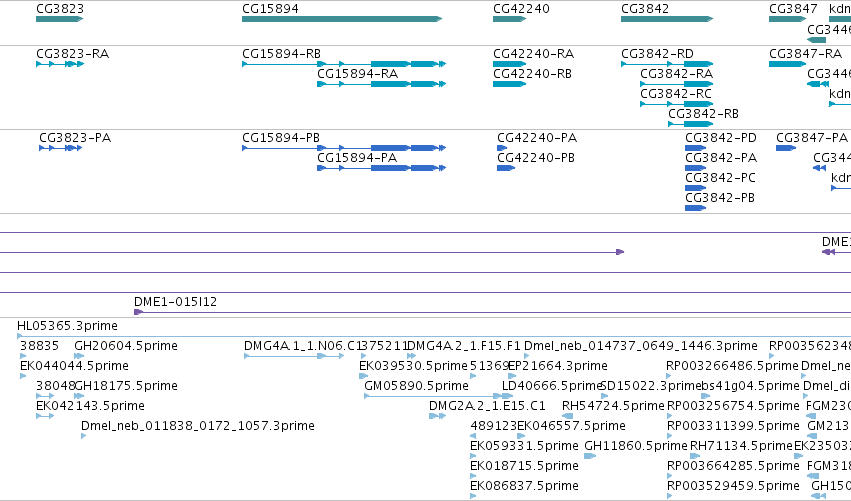Click the CG3847-PA CDS bar

(786, 148)
